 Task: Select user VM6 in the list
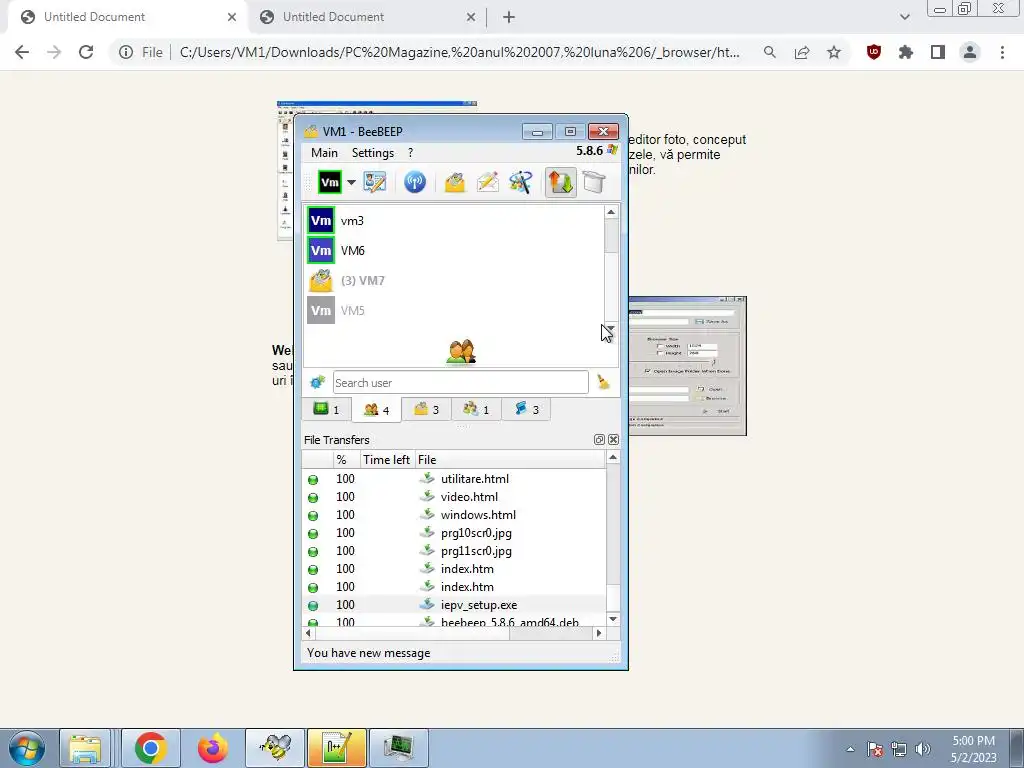click(x=453, y=250)
